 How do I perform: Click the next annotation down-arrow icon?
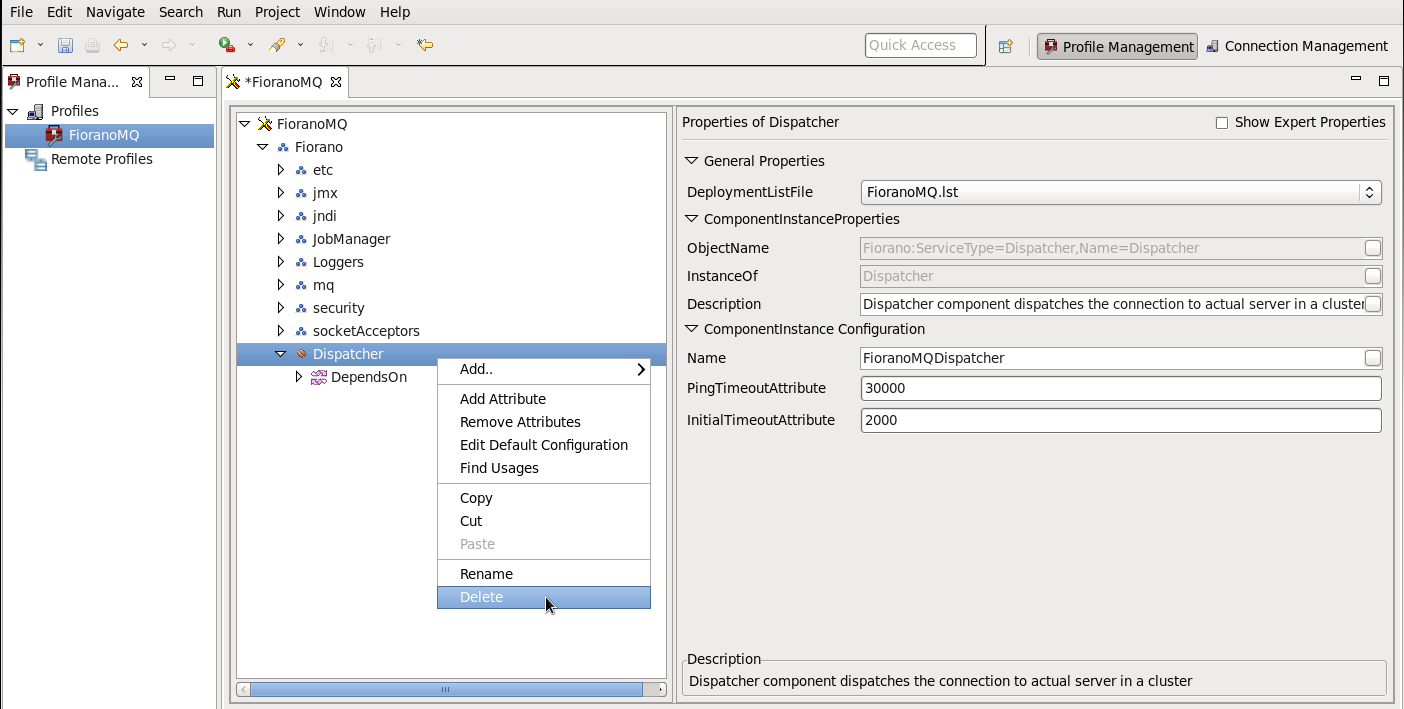[325, 45]
